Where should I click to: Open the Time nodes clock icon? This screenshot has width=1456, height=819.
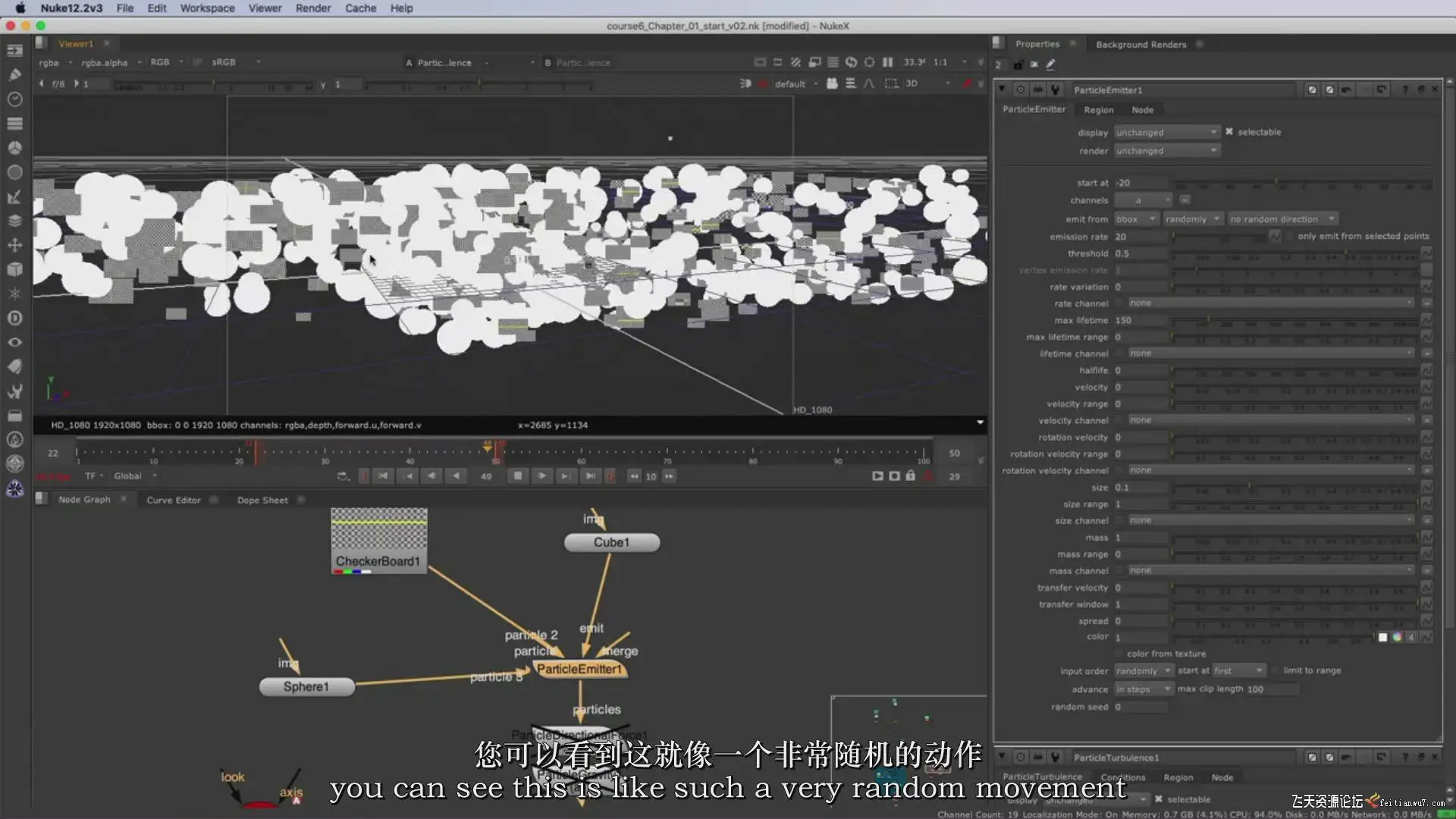(x=14, y=99)
